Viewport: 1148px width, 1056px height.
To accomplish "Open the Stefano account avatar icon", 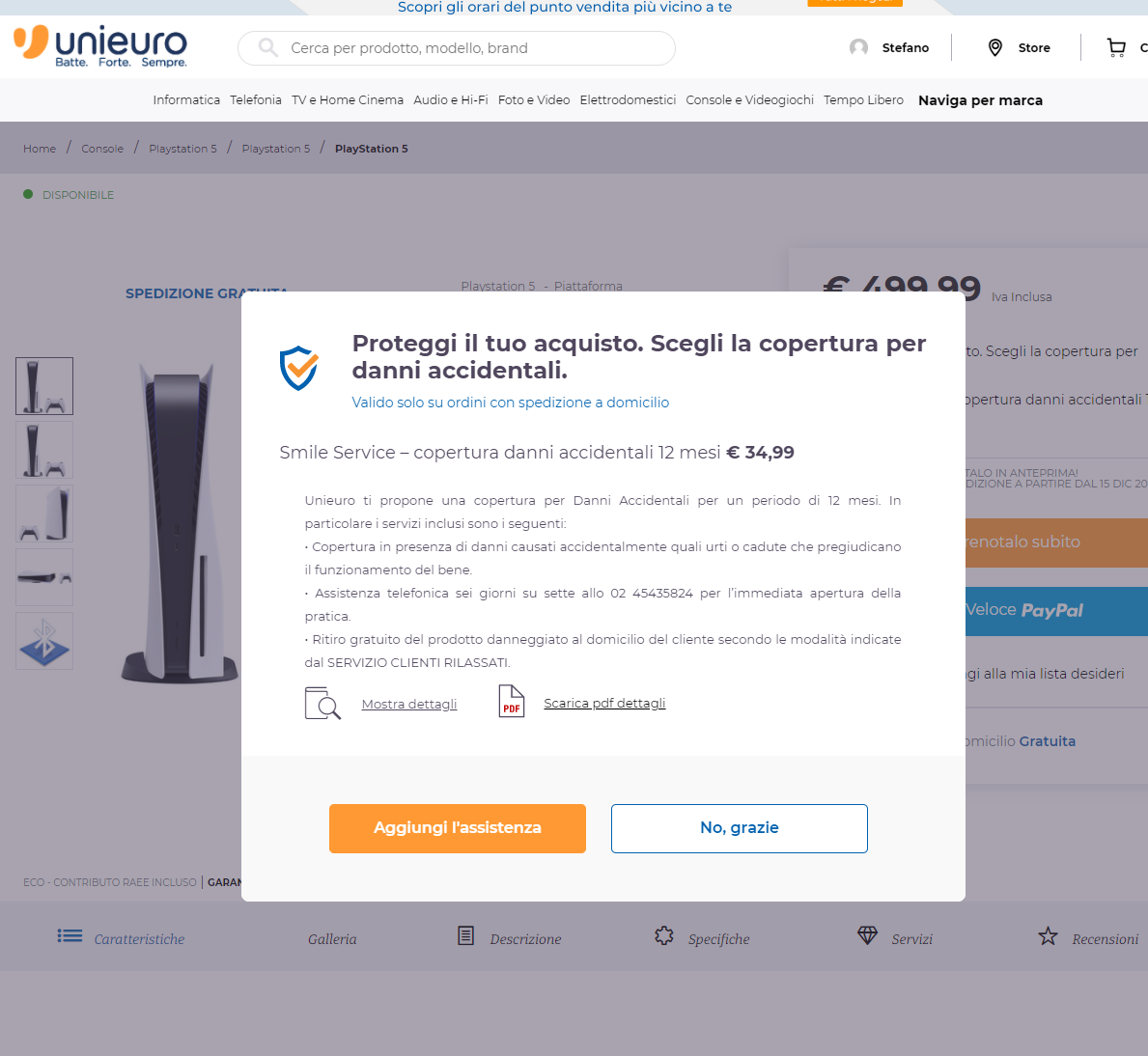I will coord(858,47).
